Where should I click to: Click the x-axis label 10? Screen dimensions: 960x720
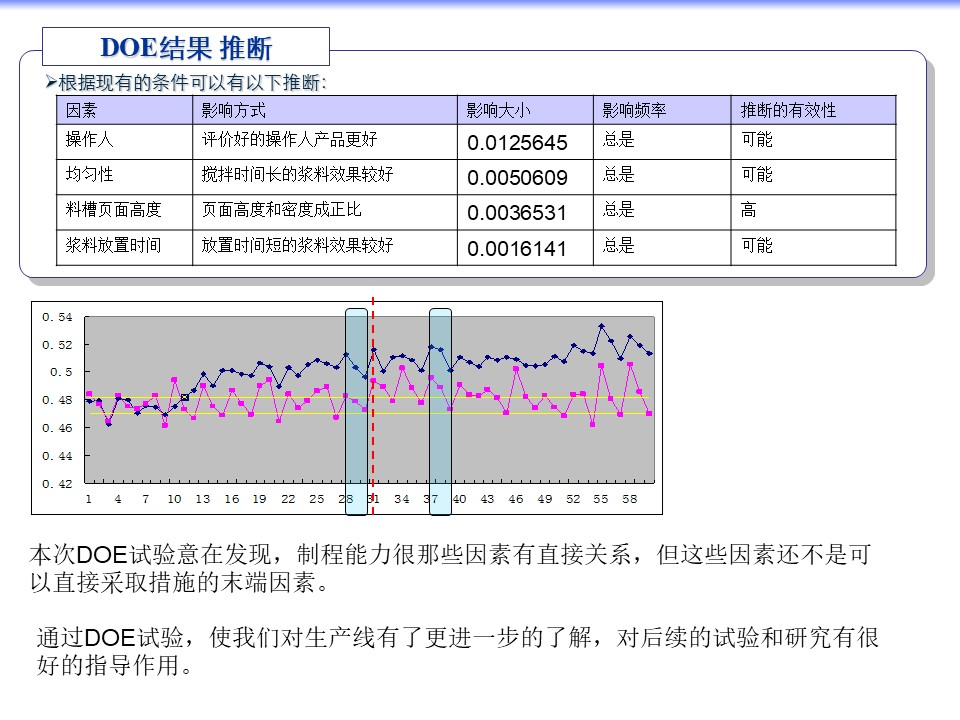point(174,499)
